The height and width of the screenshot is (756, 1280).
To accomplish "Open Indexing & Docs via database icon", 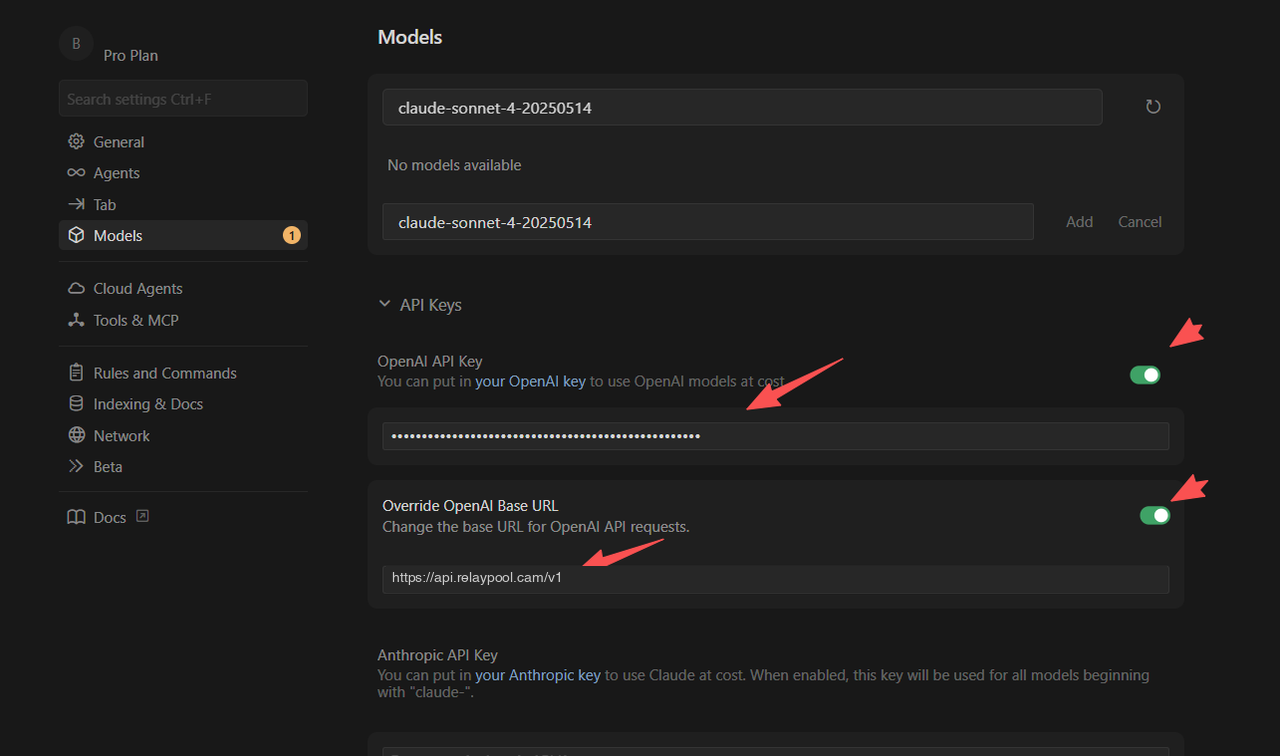I will coord(76,404).
